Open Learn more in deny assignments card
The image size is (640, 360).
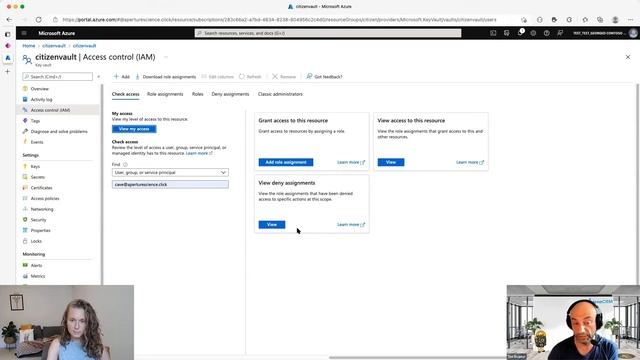351,224
